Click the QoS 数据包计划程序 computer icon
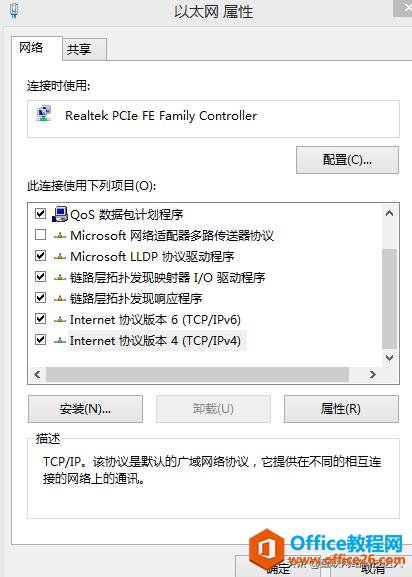The width and height of the screenshot is (412, 577). click(60, 214)
